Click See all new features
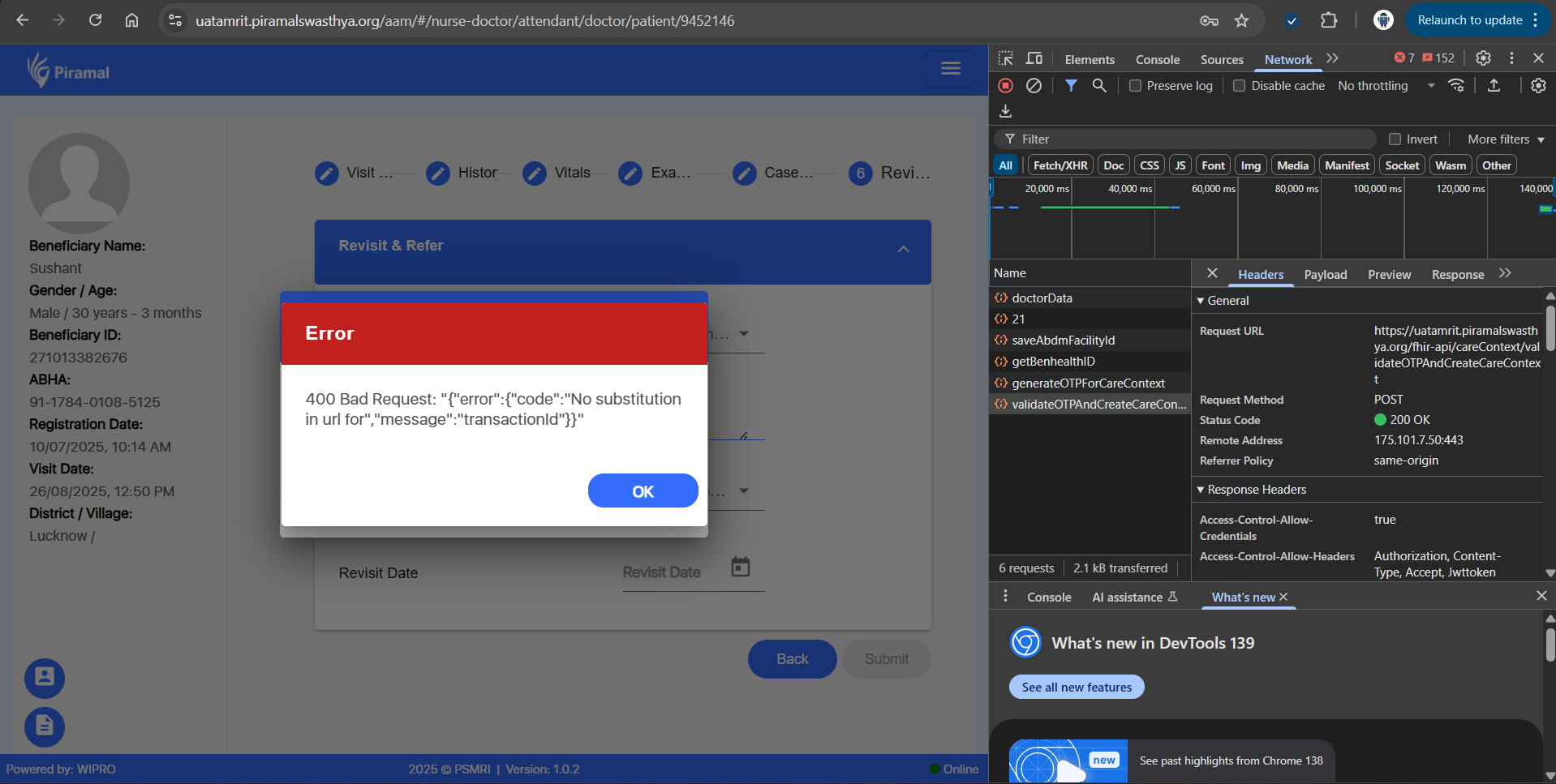Viewport: 1556px width, 784px height. click(x=1077, y=688)
